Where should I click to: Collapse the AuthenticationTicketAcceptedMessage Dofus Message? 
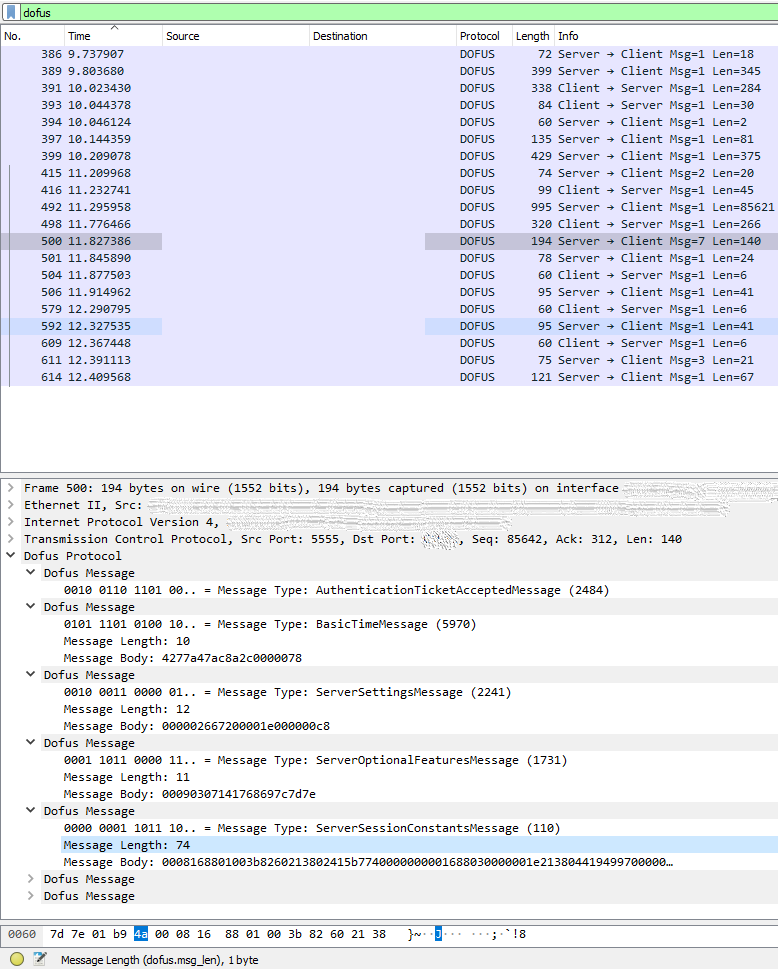tap(30, 573)
